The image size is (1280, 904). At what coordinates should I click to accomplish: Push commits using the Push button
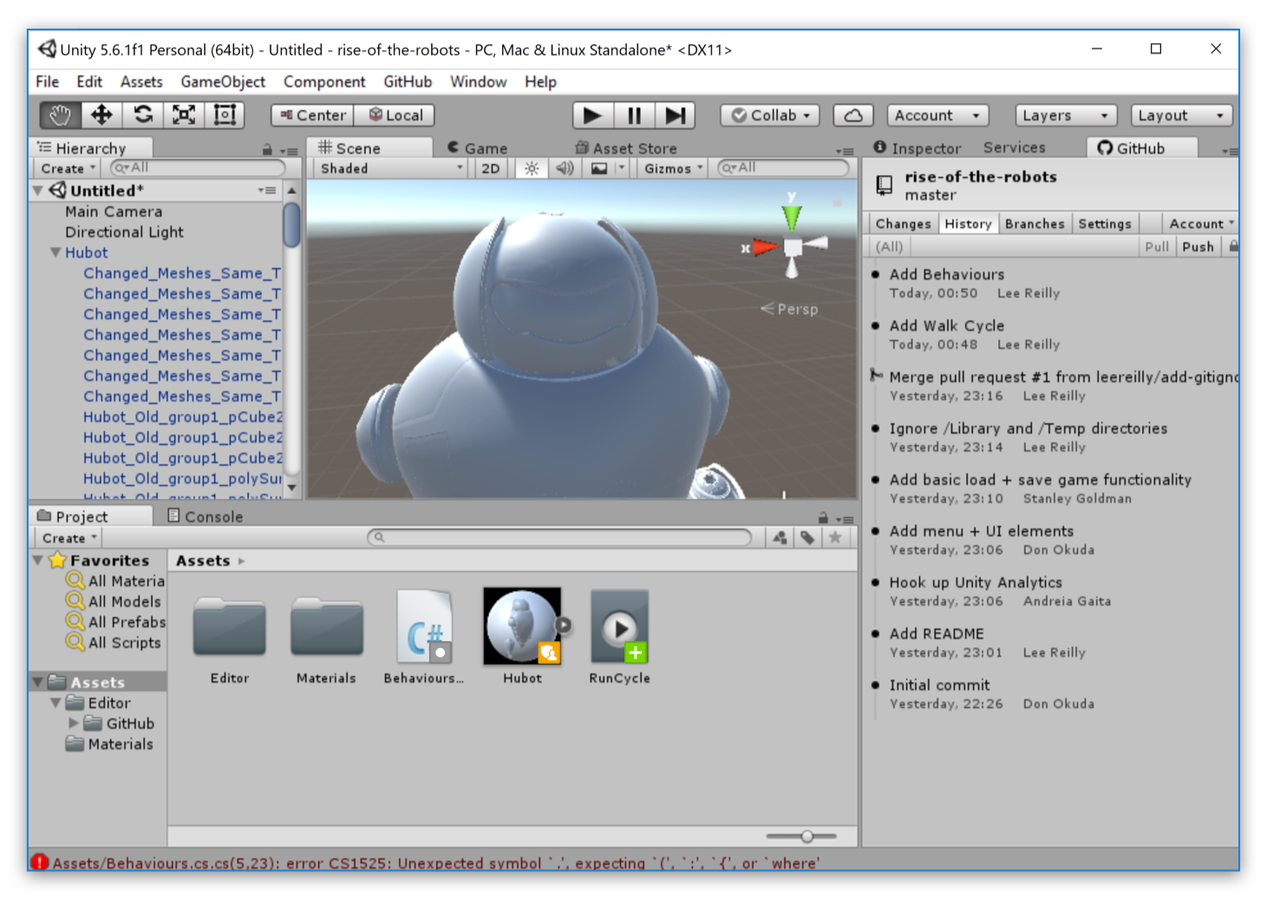[1198, 246]
